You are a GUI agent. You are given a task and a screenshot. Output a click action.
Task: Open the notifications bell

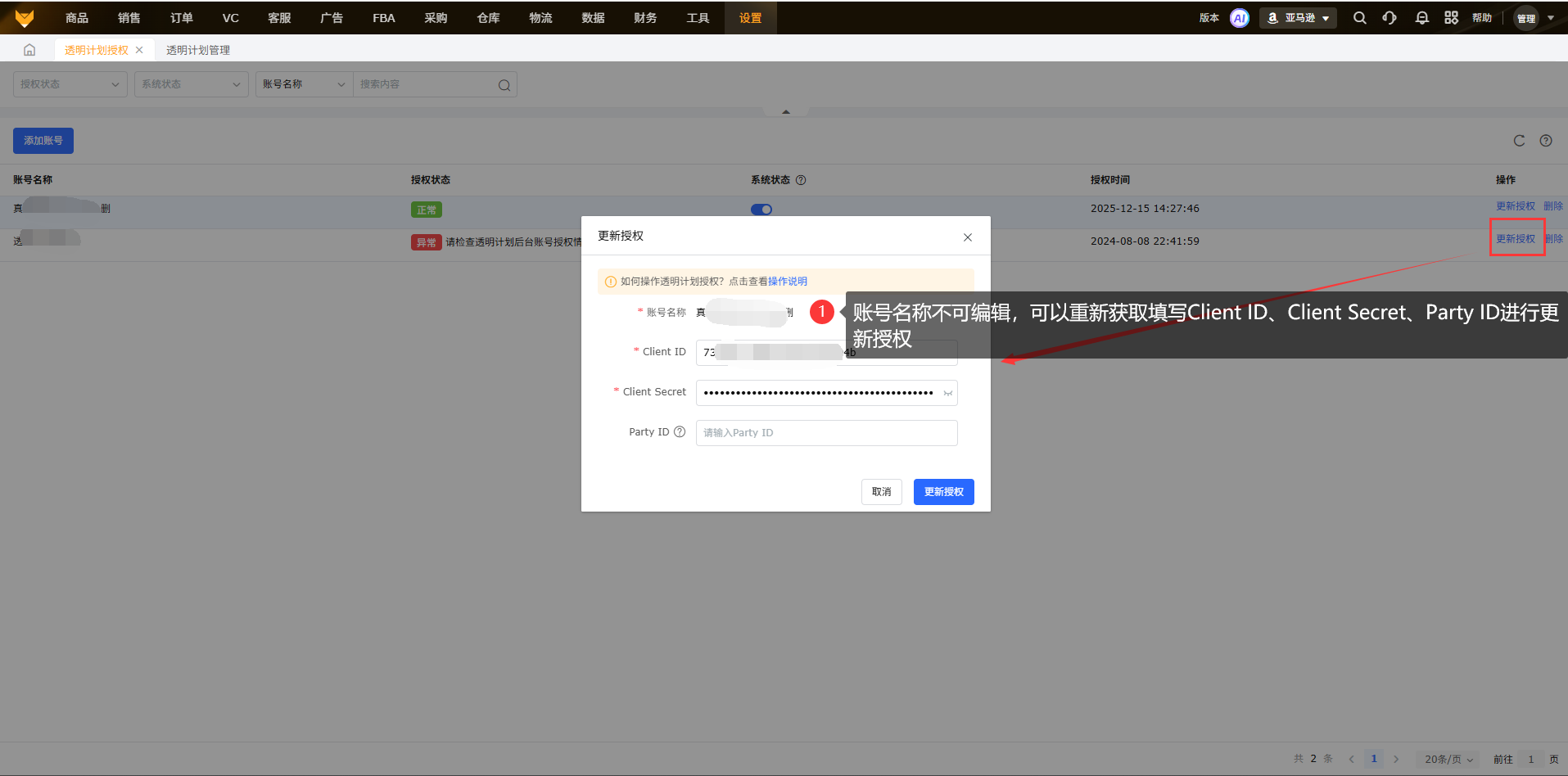pos(1422,18)
